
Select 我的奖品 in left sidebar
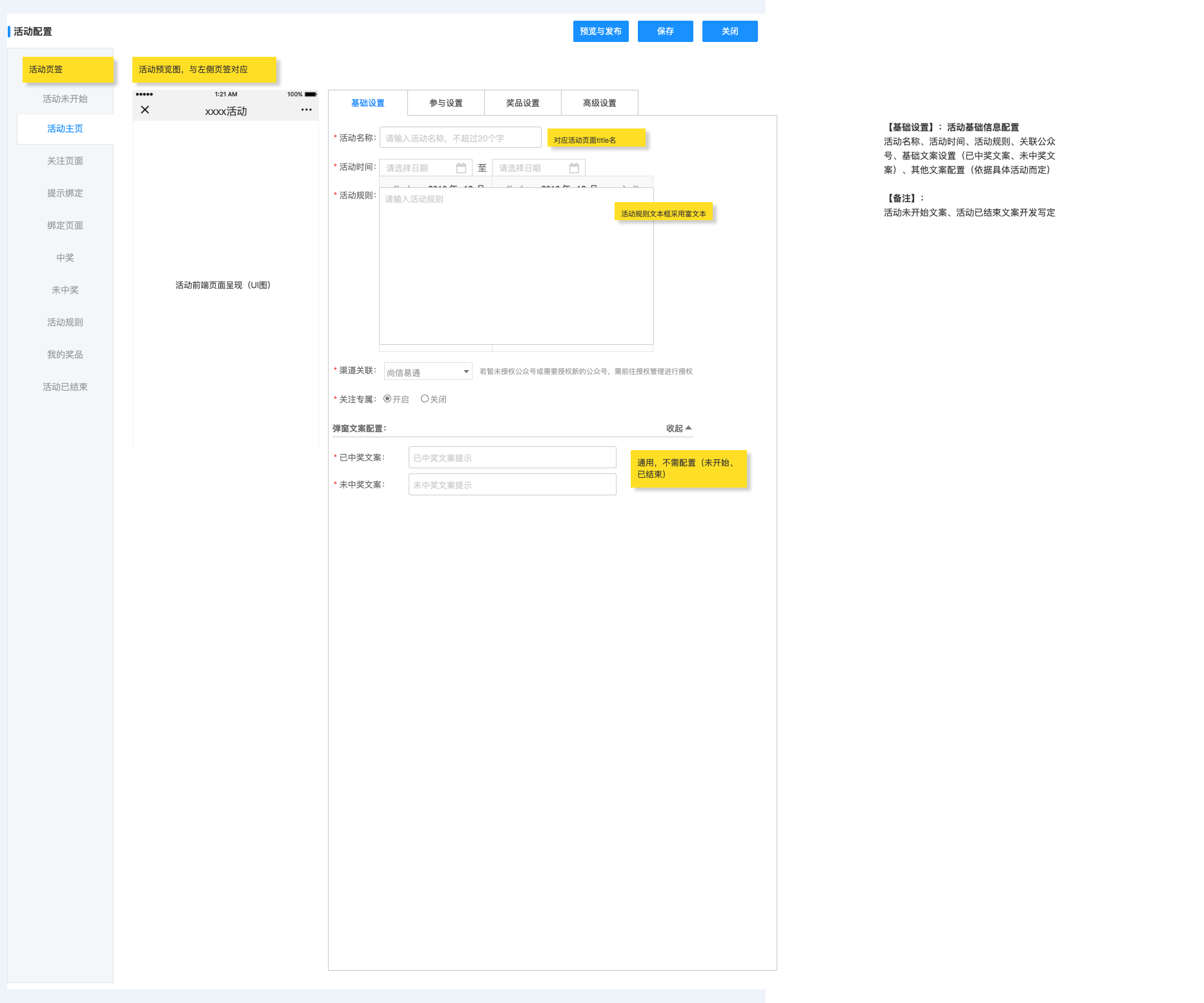65,355
